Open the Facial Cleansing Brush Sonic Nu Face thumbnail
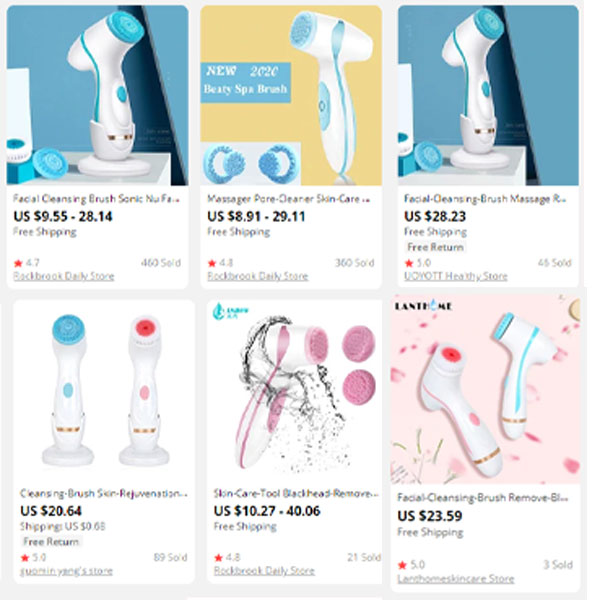This screenshot has width=600, height=600. (97, 95)
